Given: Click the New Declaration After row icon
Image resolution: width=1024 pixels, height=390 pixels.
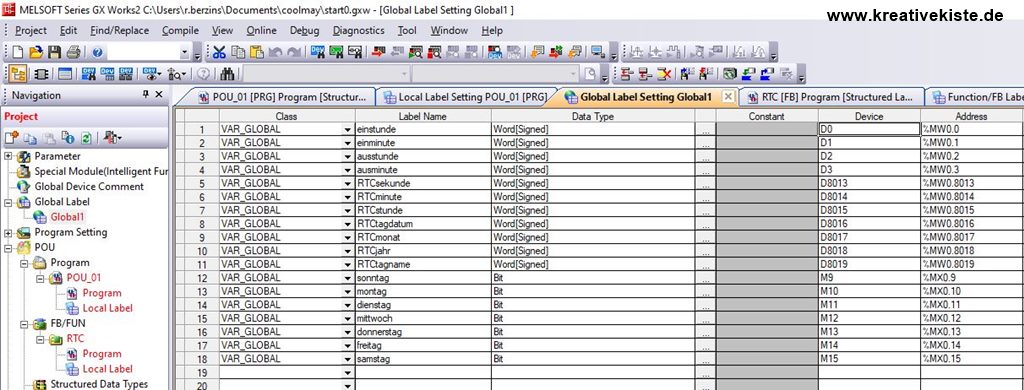Looking at the screenshot, I should click(x=645, y=73).
